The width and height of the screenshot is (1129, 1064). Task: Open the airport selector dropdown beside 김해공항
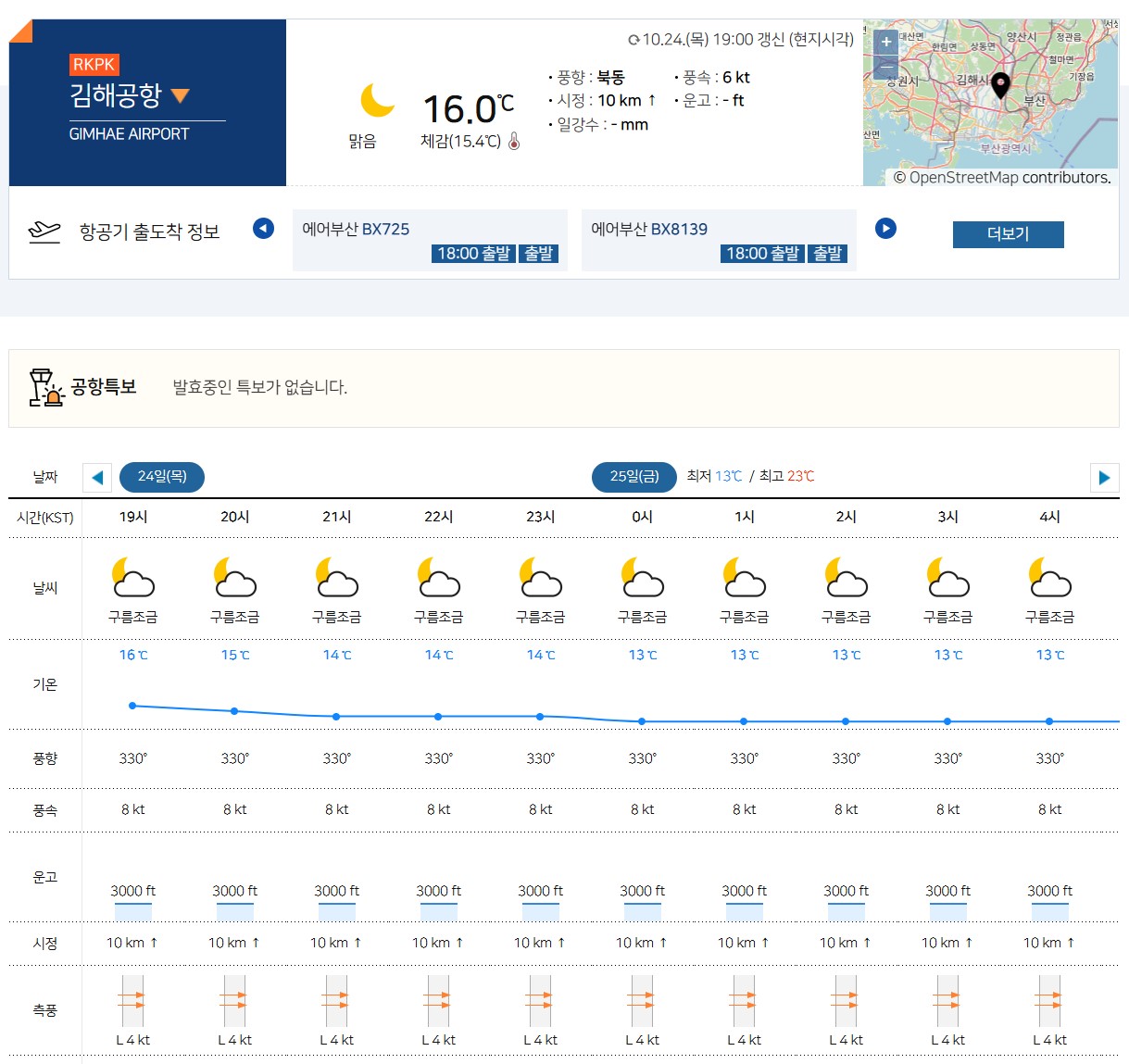[x=182, y=95]
